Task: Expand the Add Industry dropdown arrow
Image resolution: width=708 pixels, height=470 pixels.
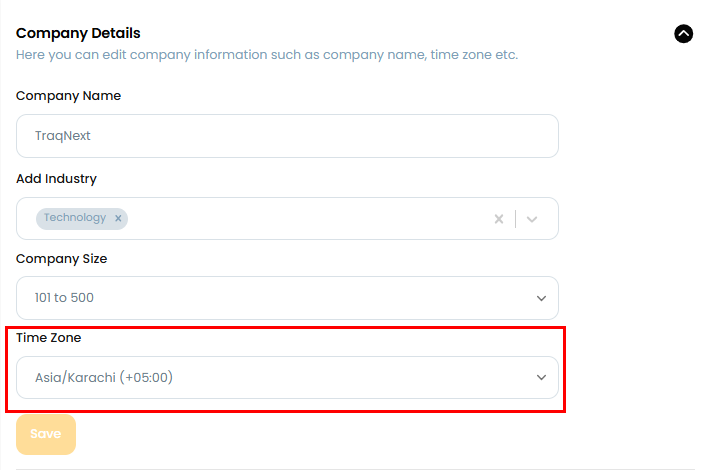Action: point(532,219)
